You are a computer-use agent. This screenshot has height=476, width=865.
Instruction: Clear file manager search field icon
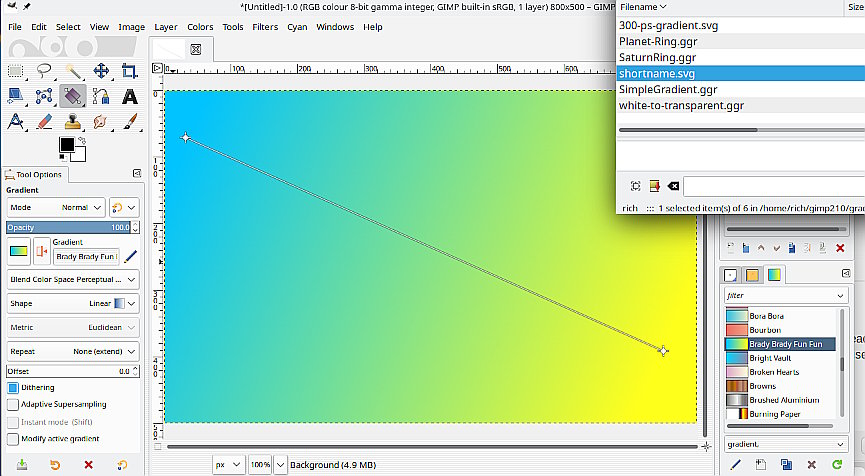(673, 186)
